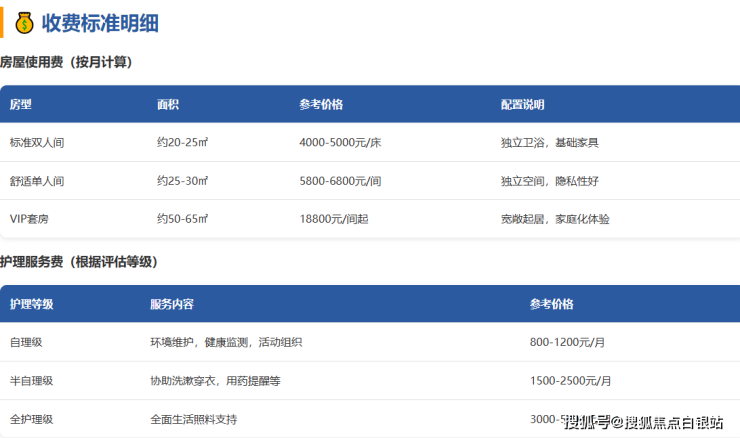Click the 服务内容 column header
740x438 pixels.
(x=172, y=304)
